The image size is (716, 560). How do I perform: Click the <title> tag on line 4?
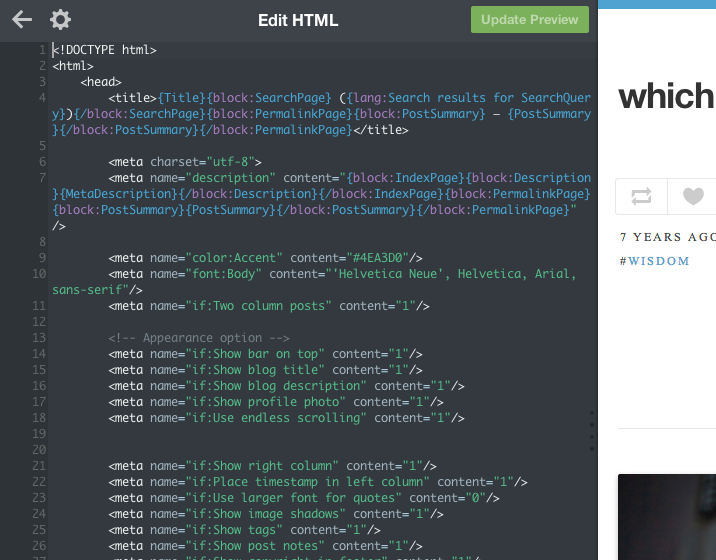click(x=133, y=98)
